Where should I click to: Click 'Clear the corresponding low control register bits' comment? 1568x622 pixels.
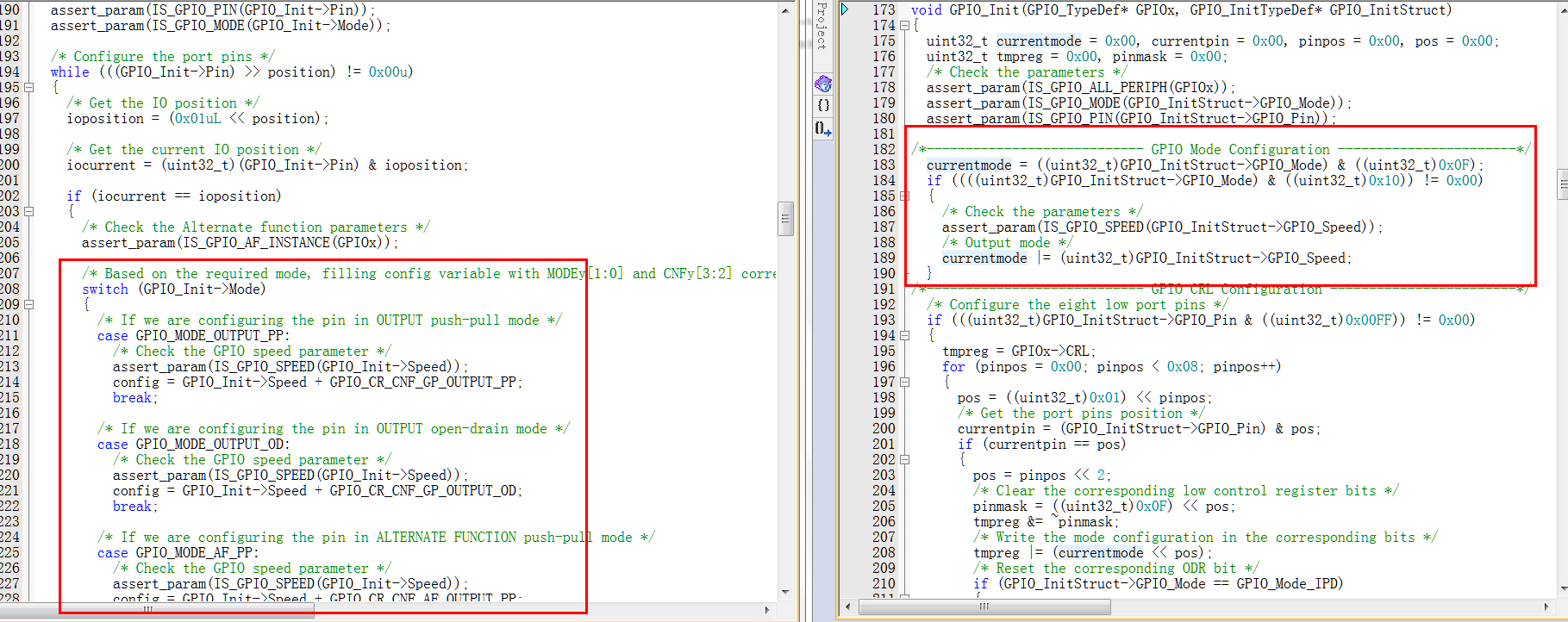click(1185, 491)
